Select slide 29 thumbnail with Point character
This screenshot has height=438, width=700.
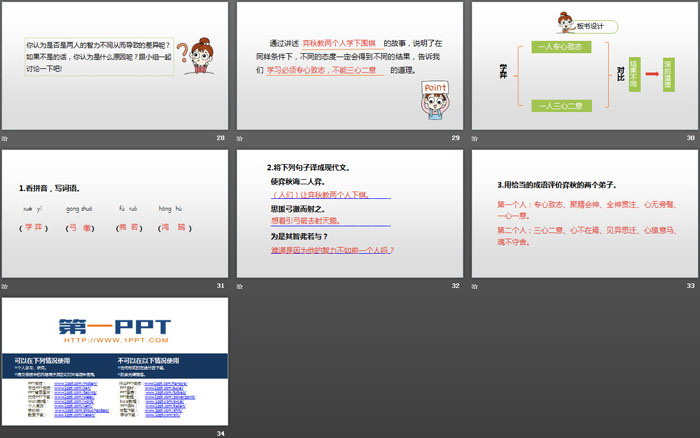(x=350, y=66)
